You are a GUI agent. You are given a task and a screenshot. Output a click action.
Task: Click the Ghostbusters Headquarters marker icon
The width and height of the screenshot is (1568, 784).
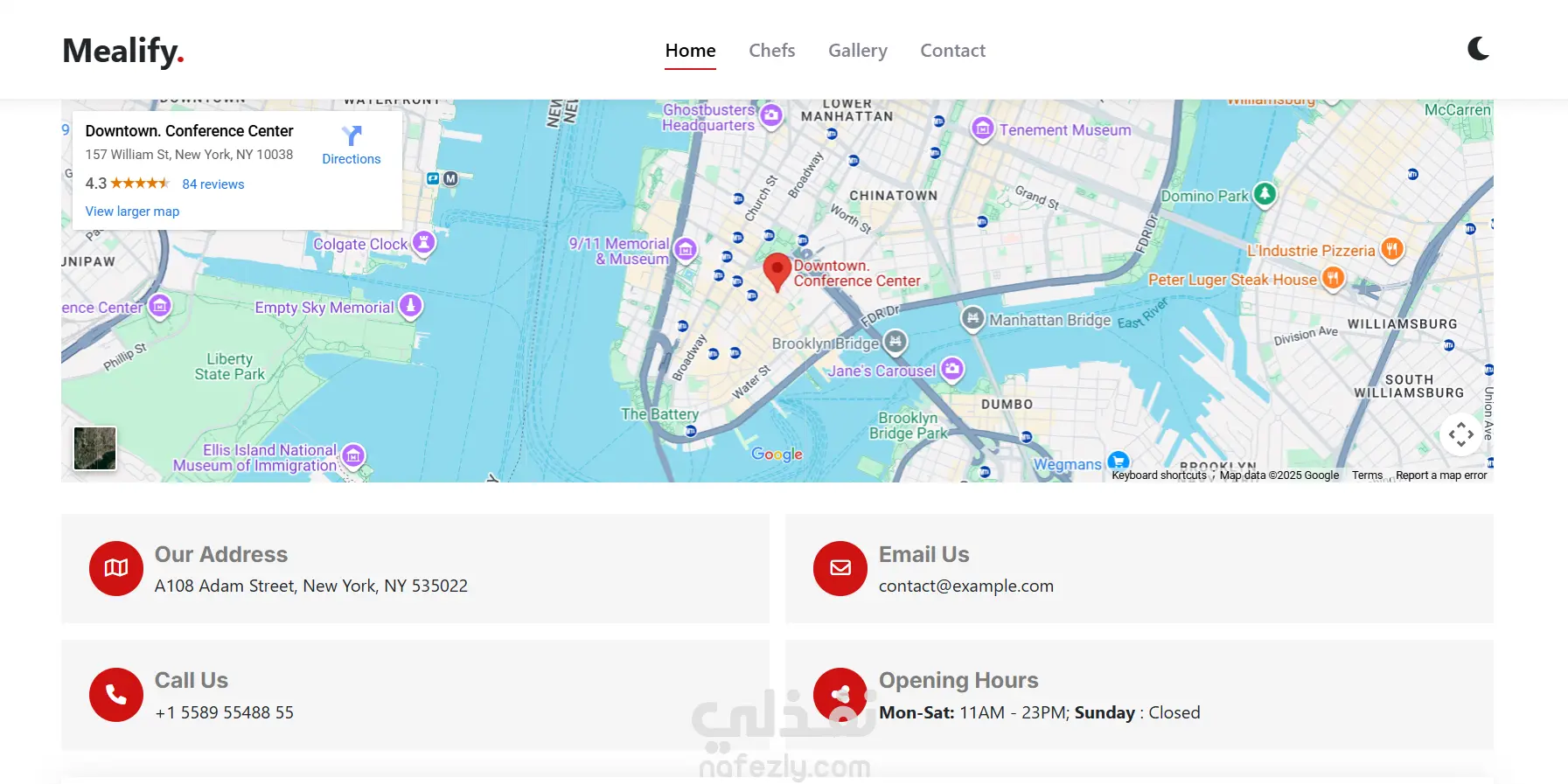pyautogui.click(x=770, y=115)
